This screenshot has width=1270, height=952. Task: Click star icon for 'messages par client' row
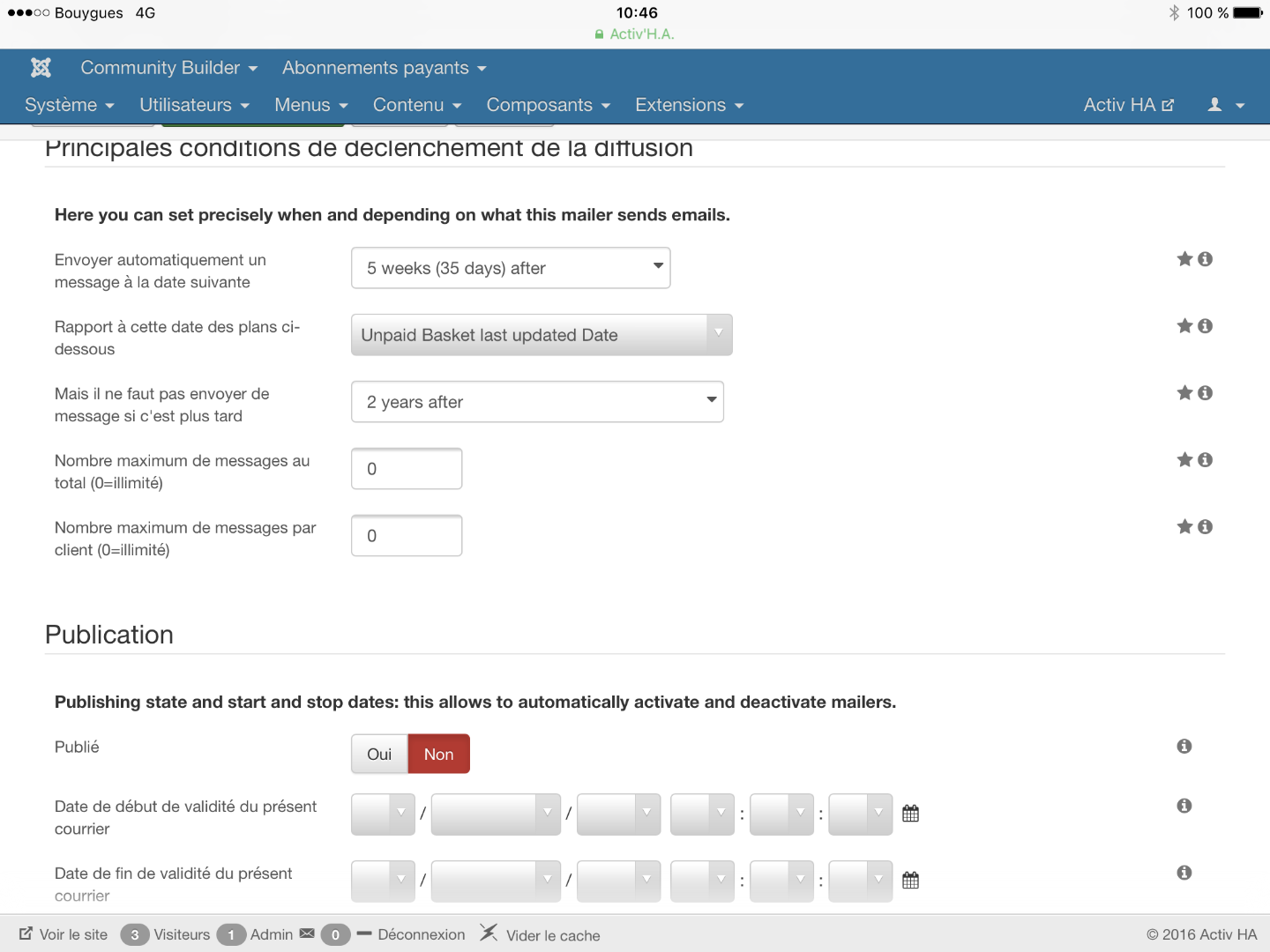(1184, 527)
